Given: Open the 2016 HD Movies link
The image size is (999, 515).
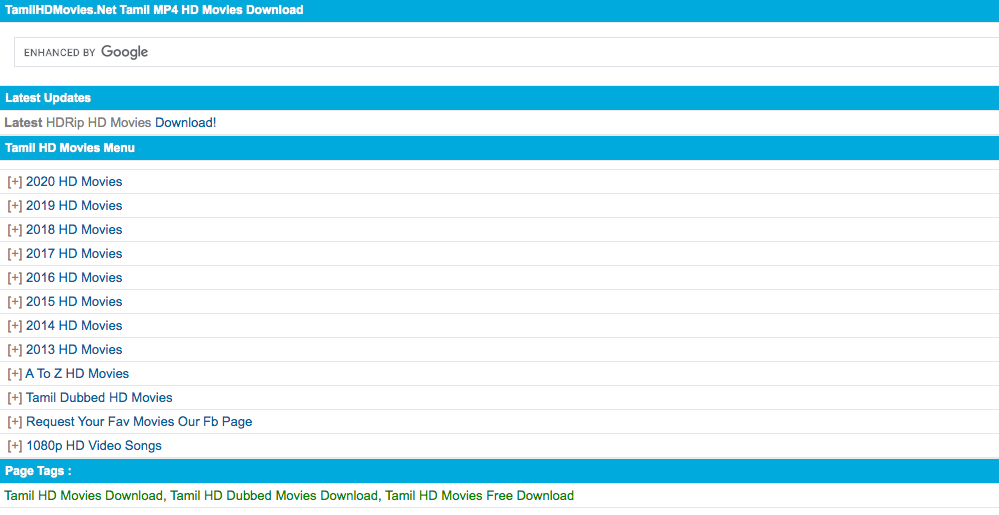Looking at the screenshot, I should [74, 278].
